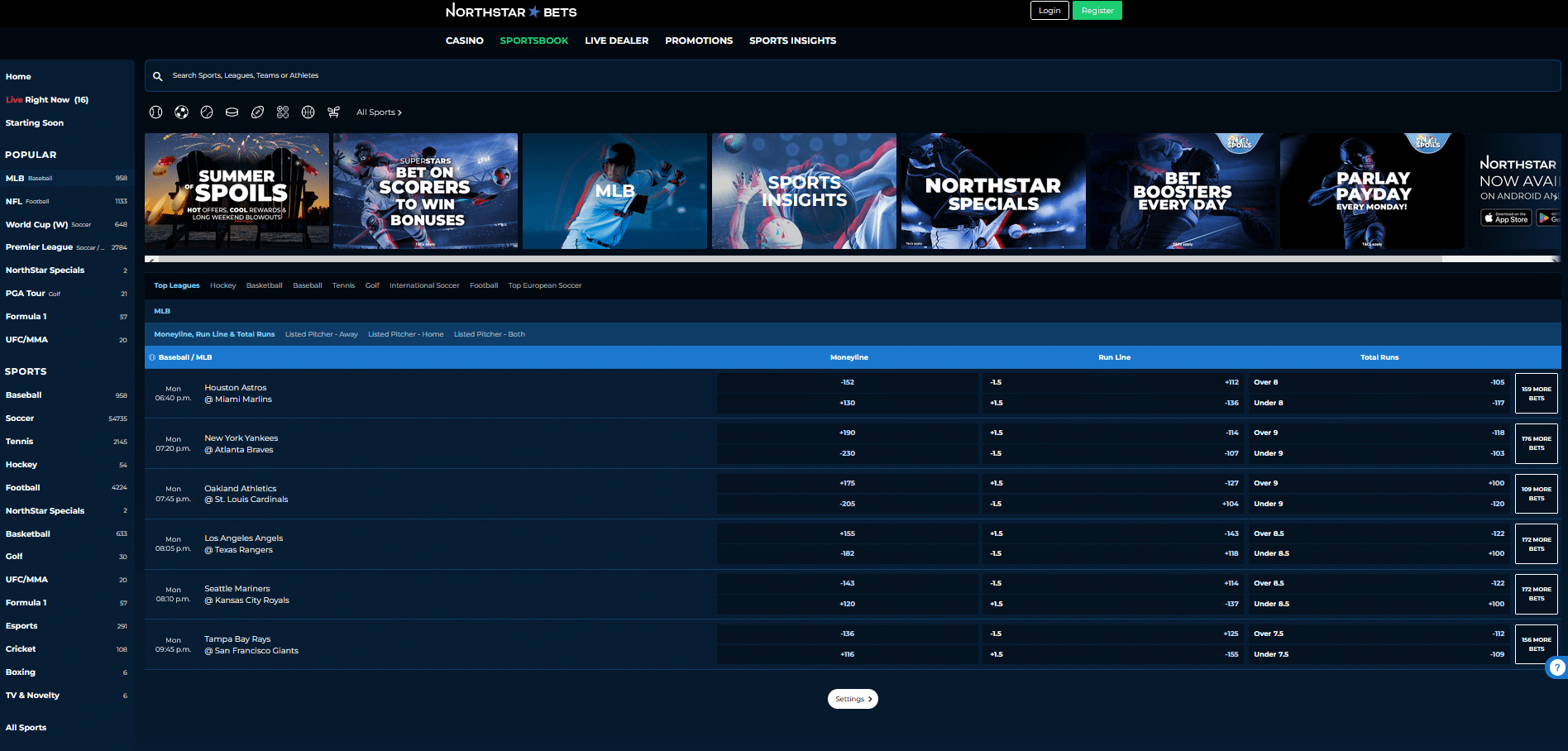
Task: Open the Settings chevron button
Action: point(853,699)
